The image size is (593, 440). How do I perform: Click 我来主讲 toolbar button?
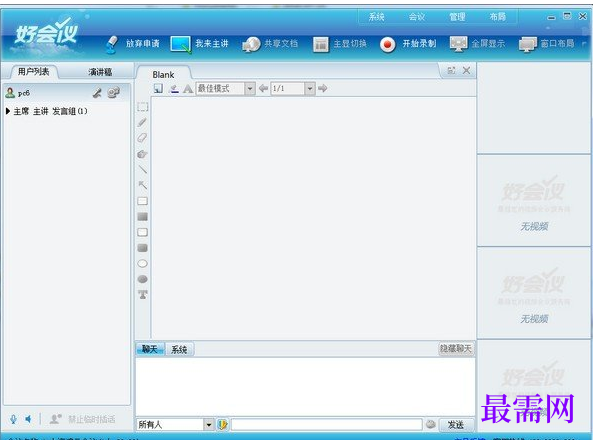(199, 44)
